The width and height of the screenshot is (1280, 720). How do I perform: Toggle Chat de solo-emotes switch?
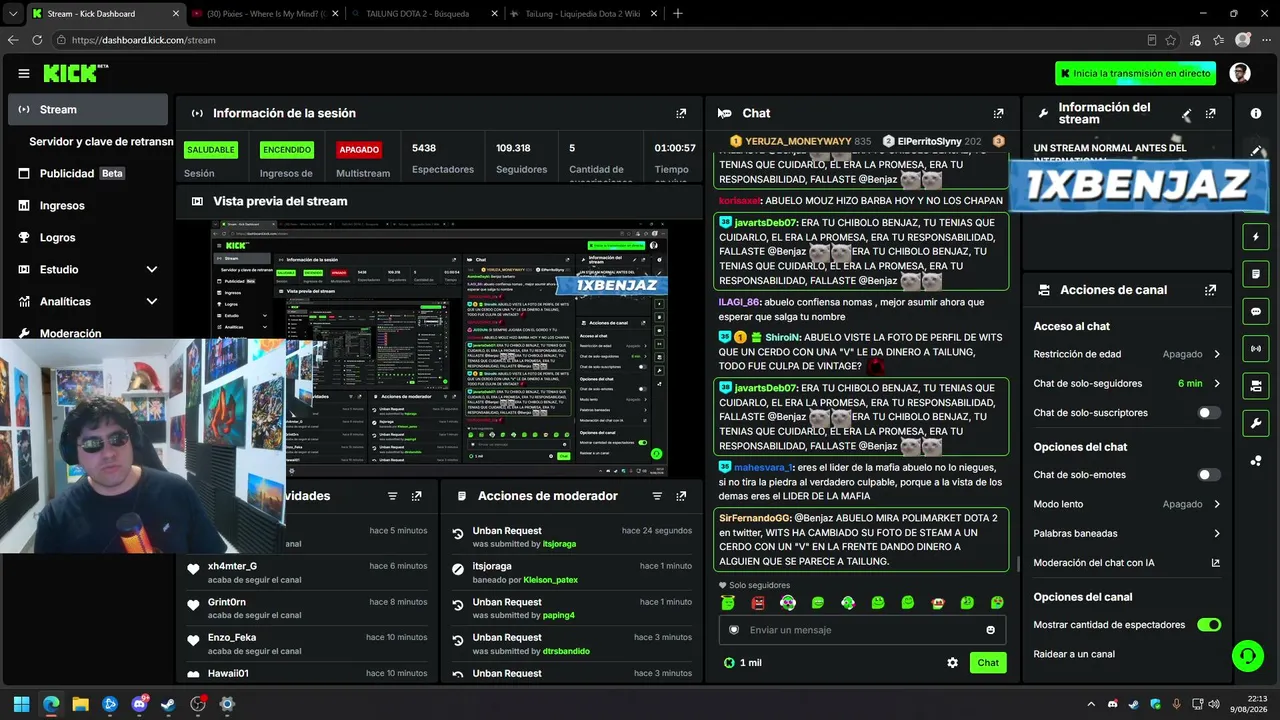tap(1209, 475)
